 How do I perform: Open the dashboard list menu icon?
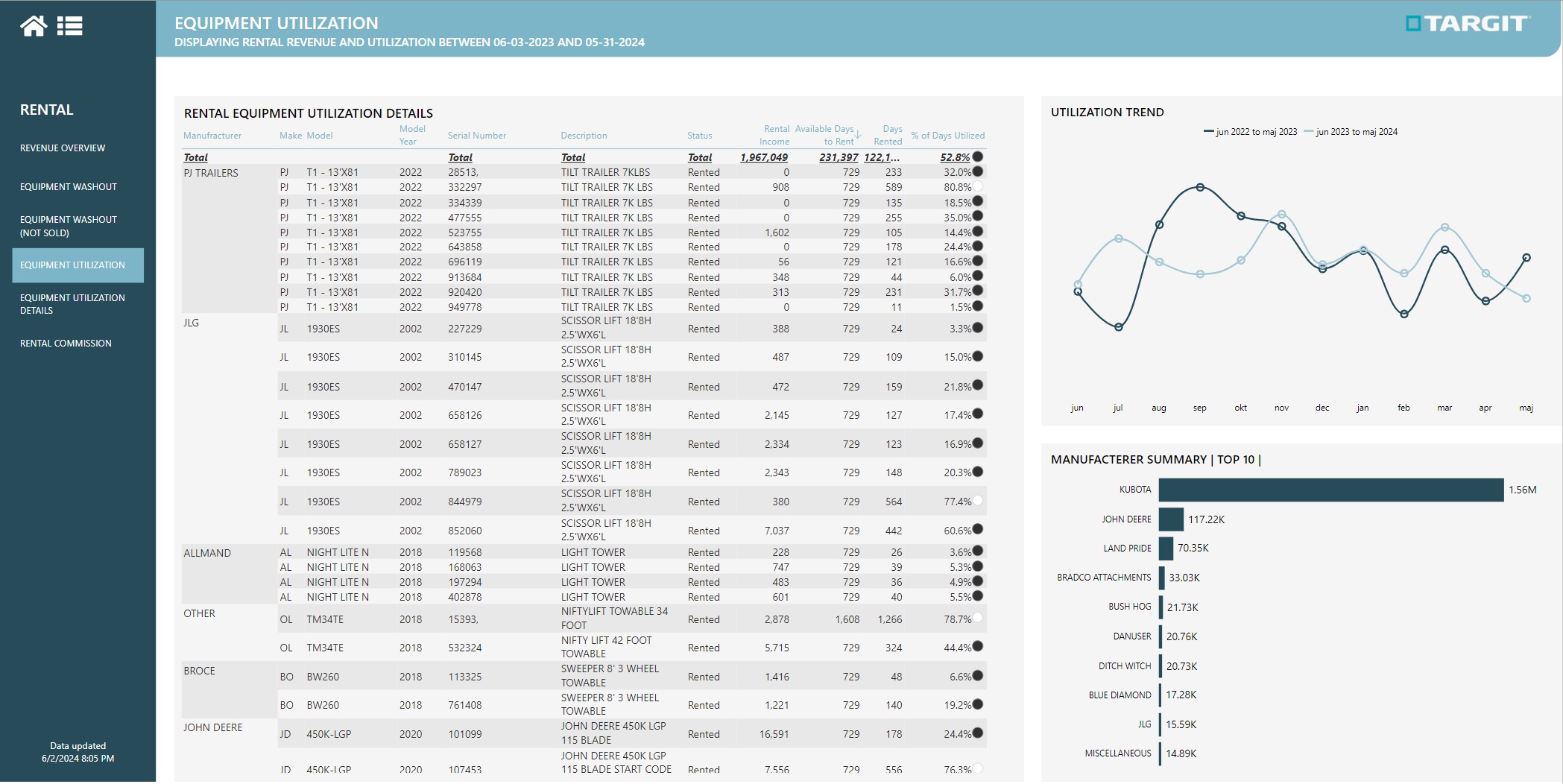[x=69, y=25]
